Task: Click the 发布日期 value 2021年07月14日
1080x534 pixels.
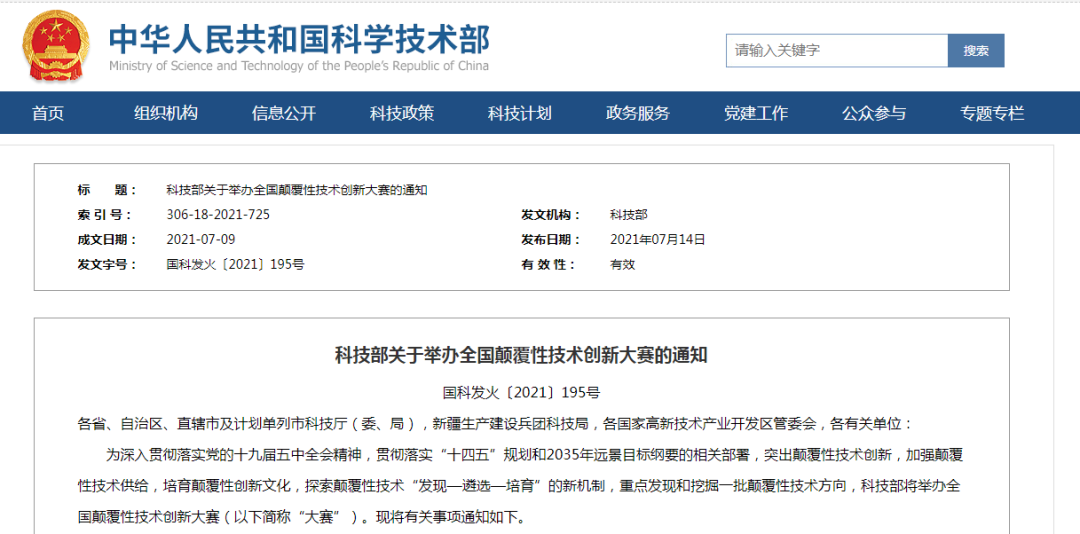Action: click(x=657, y=240)
